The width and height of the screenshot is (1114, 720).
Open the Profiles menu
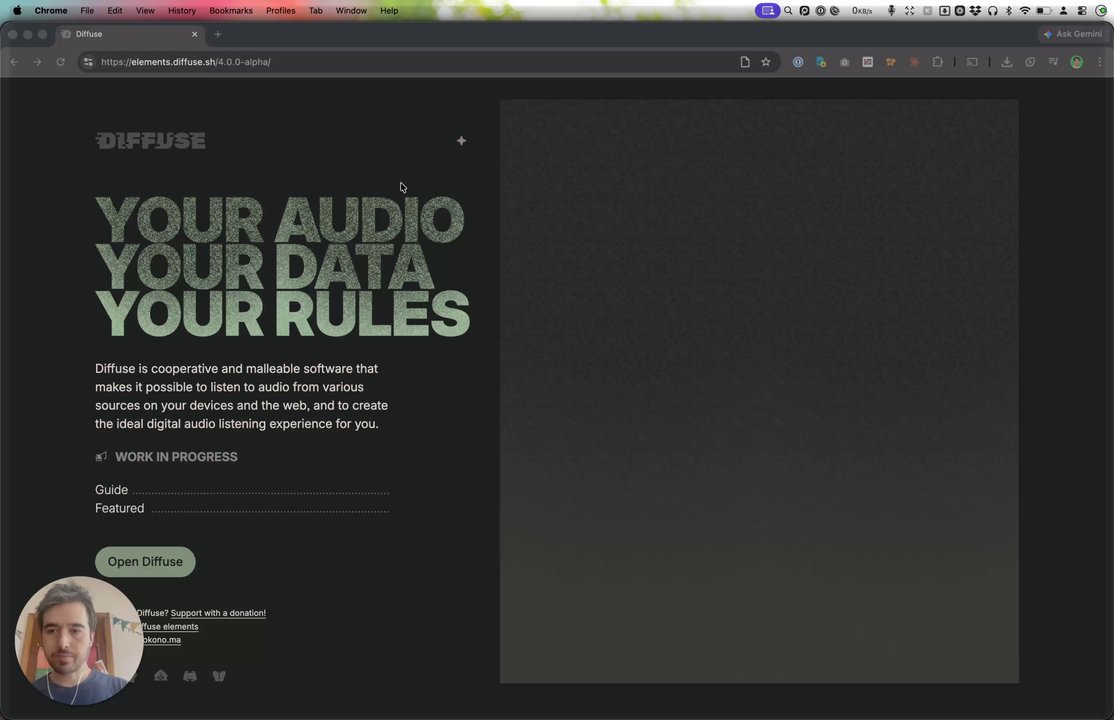coord(281,11)
